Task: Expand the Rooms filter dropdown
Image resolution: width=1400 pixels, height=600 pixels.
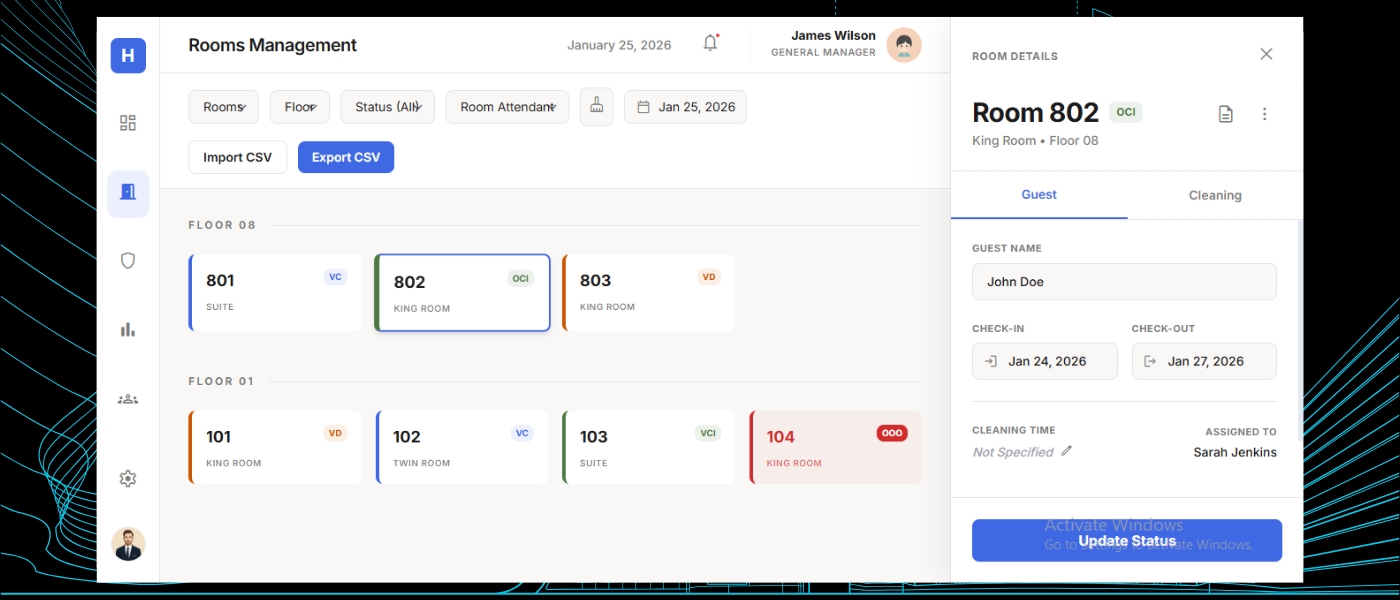Action: tap(223, 107)
